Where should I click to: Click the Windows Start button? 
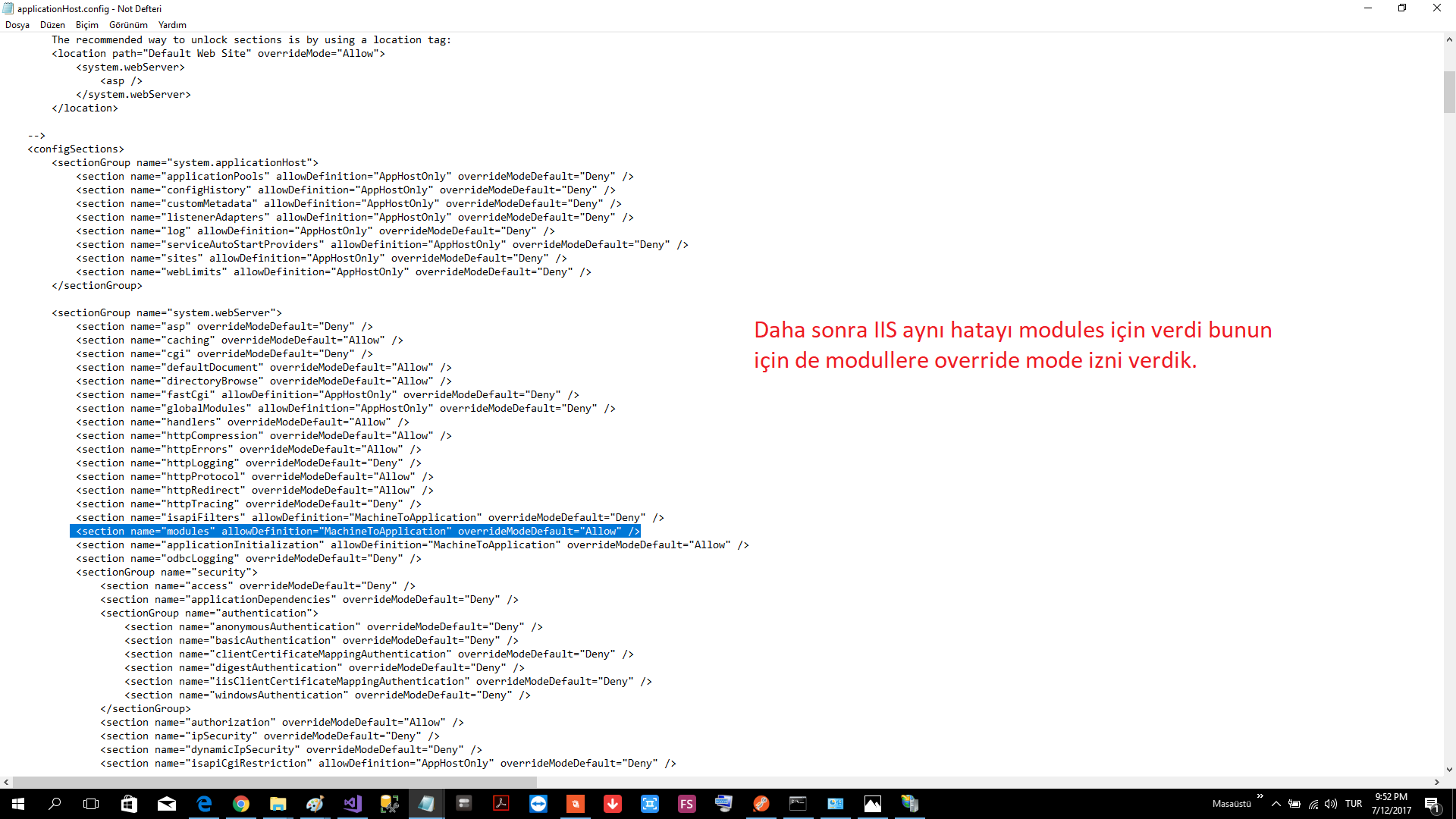[18, 804]
